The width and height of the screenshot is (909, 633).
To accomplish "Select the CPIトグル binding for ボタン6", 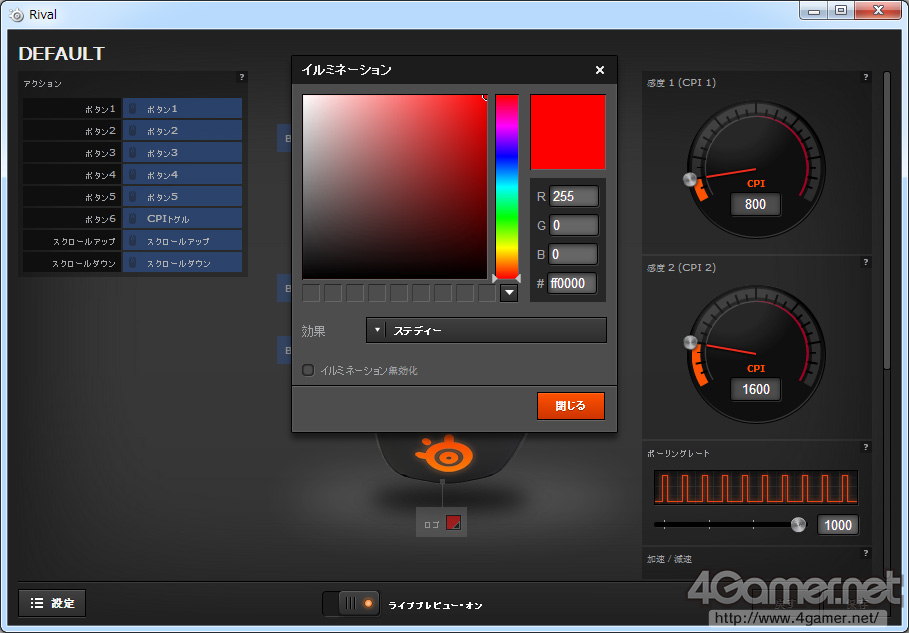I will click(x=182, y=218).
